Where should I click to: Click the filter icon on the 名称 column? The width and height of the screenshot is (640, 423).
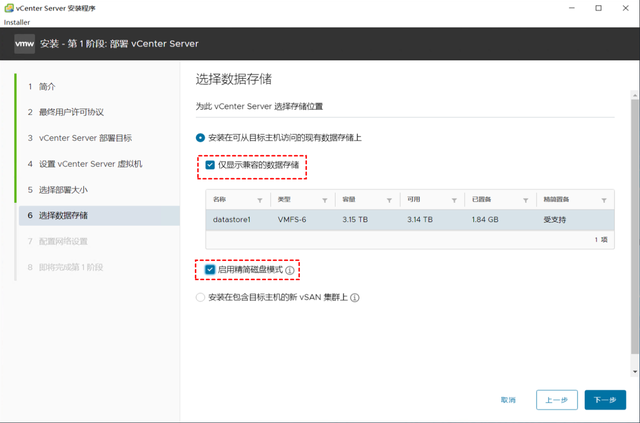260,200
